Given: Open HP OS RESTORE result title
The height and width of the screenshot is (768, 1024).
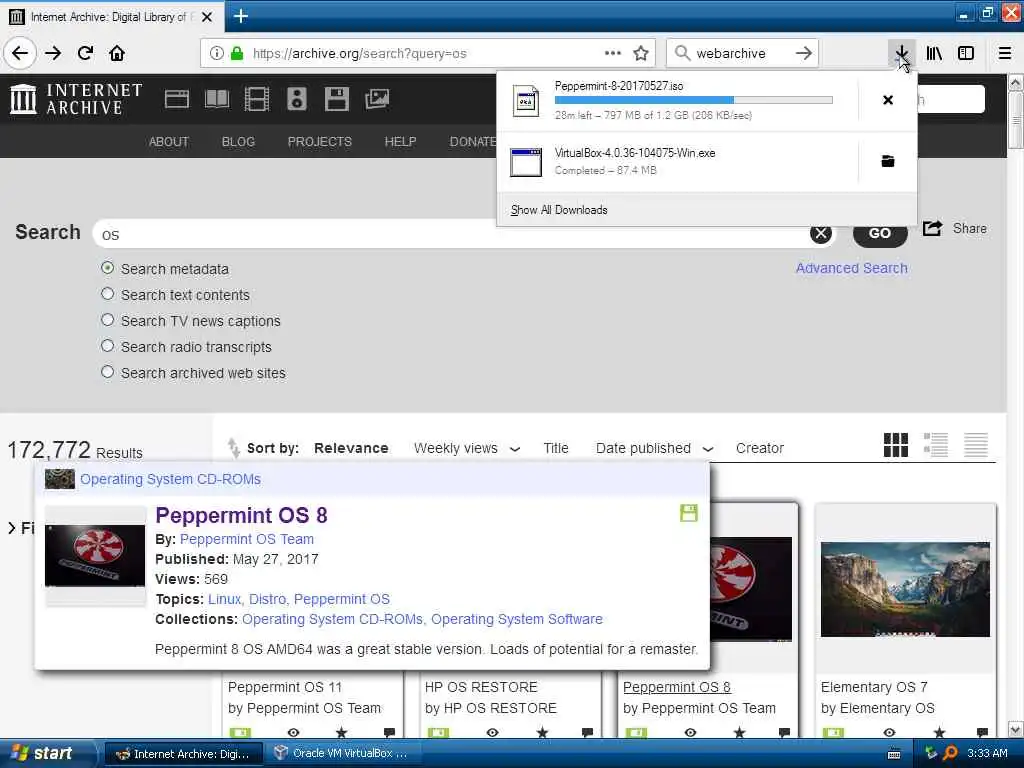Looking at the screenshot, I should click(481, 687).
